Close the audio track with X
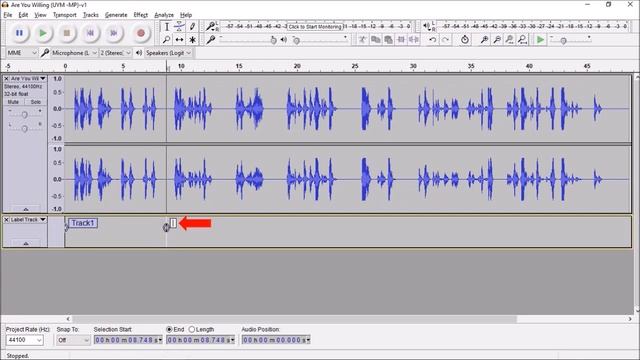The height and width of the screenshot is (360, 640). pos(7,78)
